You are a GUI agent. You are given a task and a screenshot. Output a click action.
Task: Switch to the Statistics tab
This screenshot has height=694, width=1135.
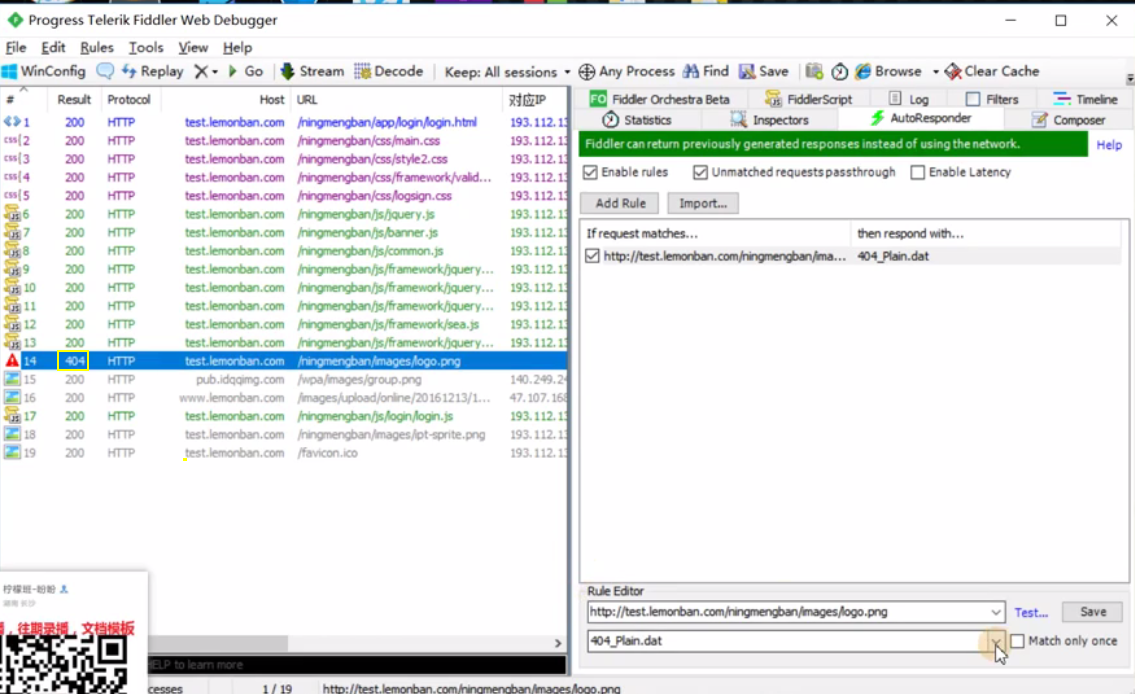(x=637, y=119)
